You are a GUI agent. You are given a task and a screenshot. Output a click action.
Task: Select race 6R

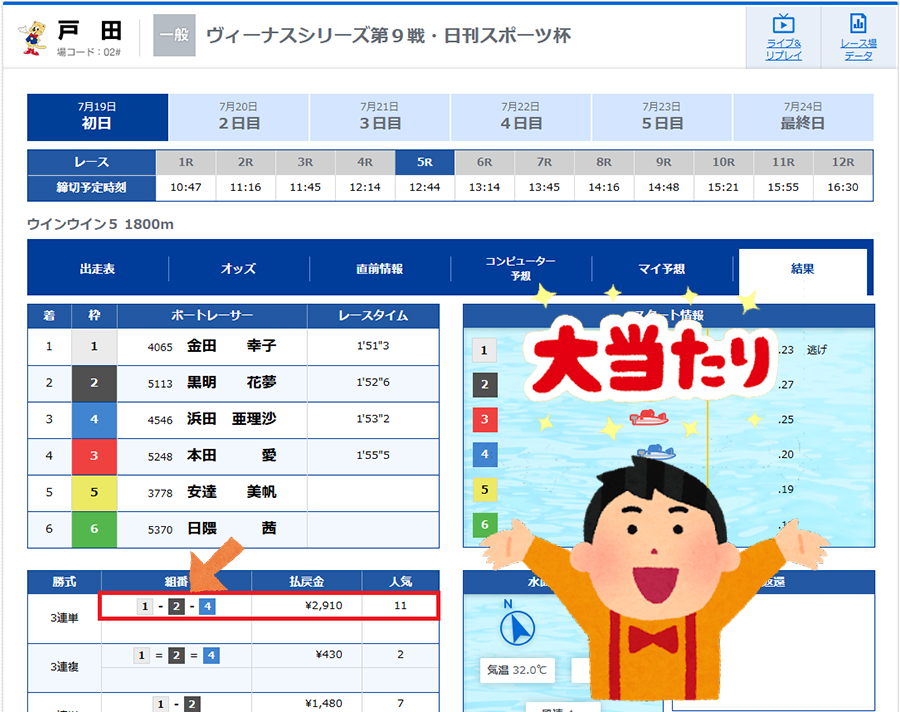[x=484, y=162]
